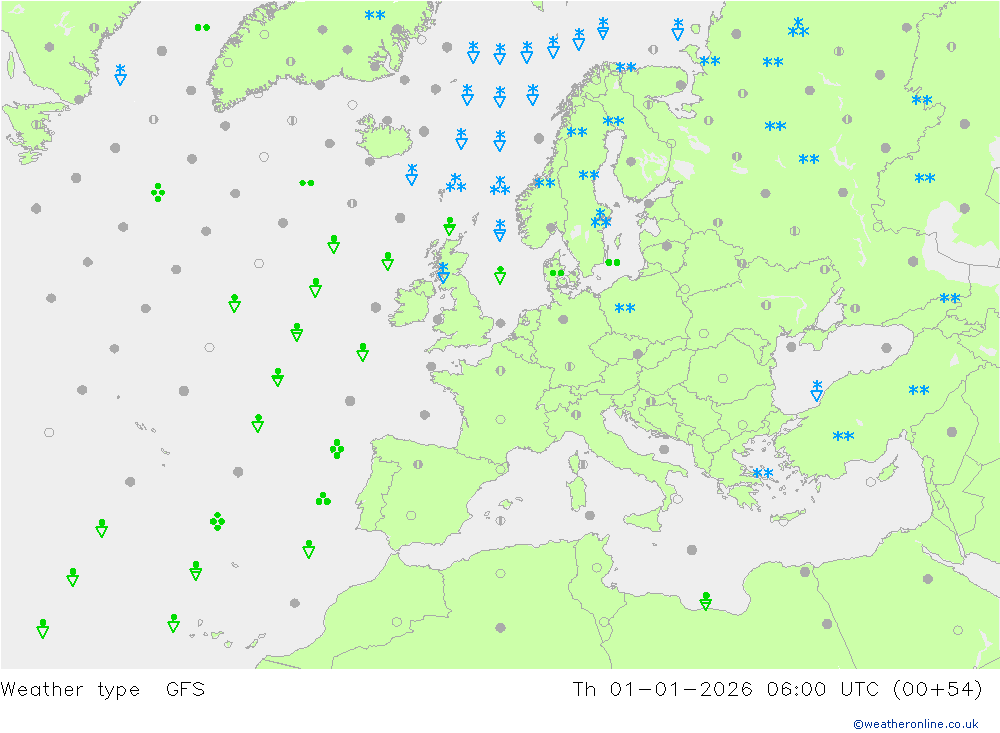
Task: Click the open circle symbol over Morocco
Action: click(x=397, y=621)
